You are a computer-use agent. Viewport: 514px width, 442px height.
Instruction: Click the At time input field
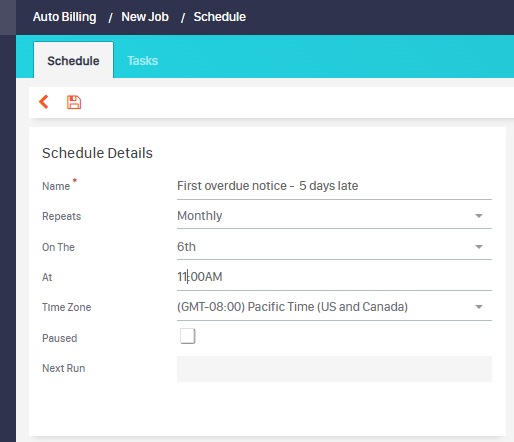point(334,277)
